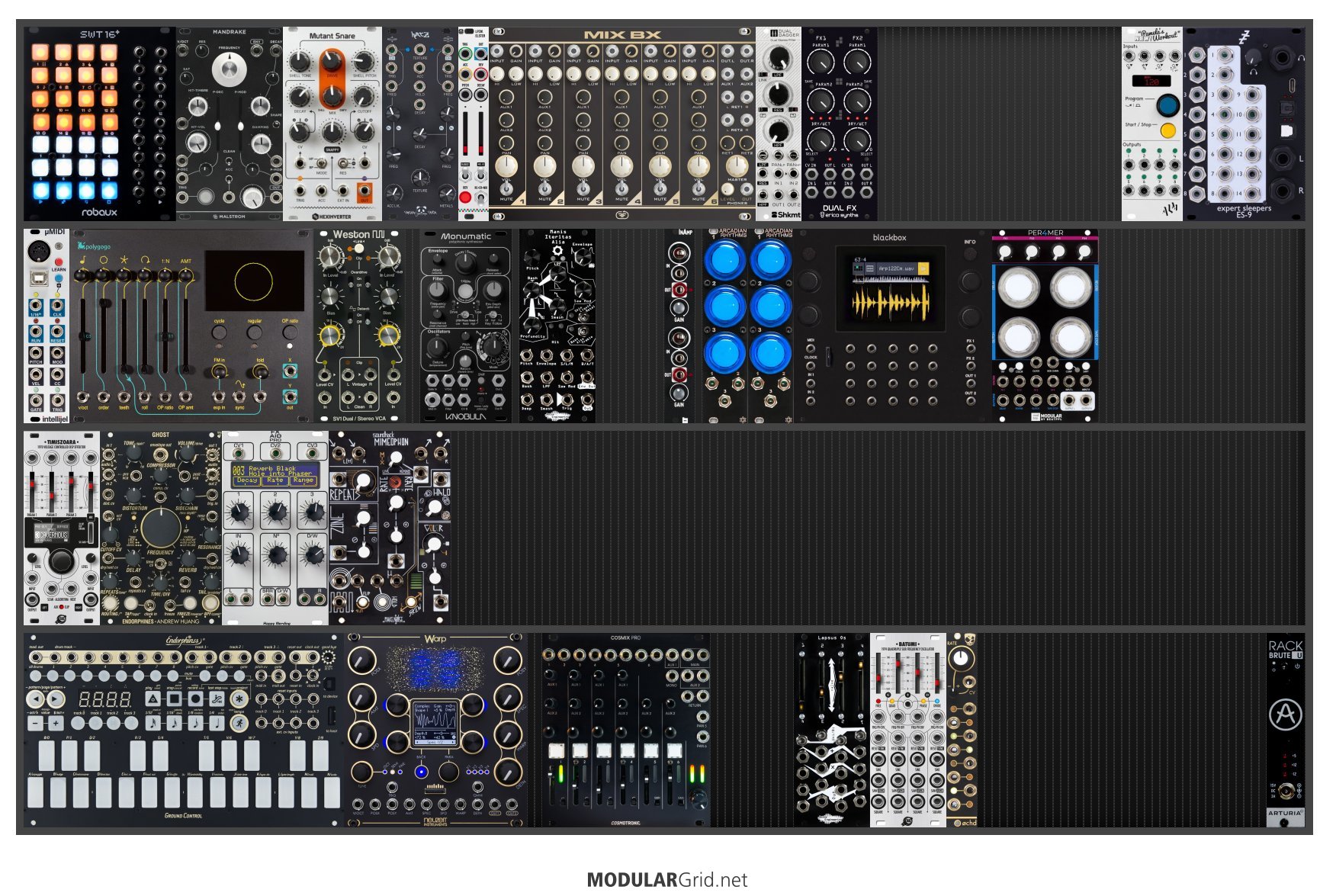1336x896 pixels.
Task: Flip the channel 2 MUTE switch on MIX BX
Action: [x=544, y=189]
